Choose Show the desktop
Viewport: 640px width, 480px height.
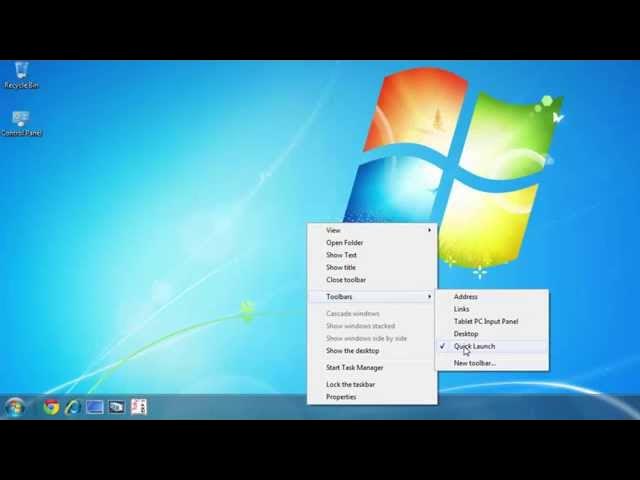coord(372,351)
